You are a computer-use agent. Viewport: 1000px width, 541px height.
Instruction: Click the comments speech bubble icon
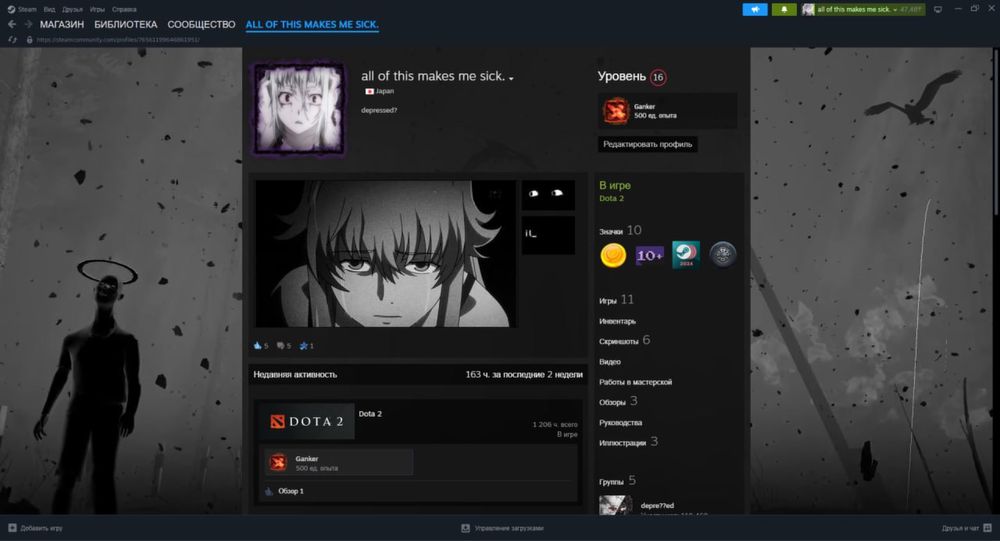tap(281, 346)
